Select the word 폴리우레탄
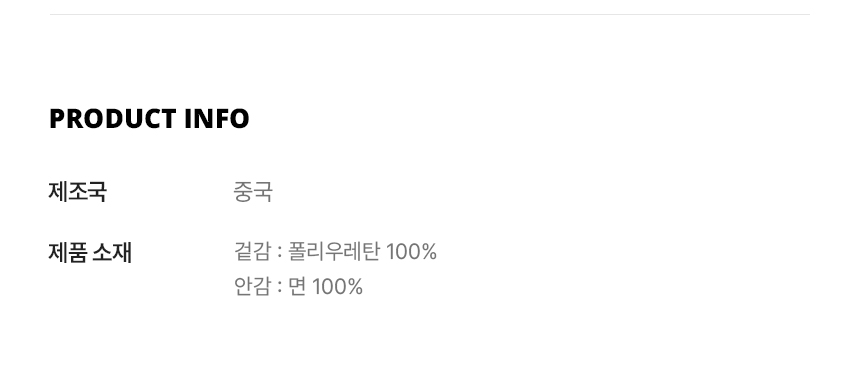This screenshot has height=380, width=860. click(x=334, y=252)
